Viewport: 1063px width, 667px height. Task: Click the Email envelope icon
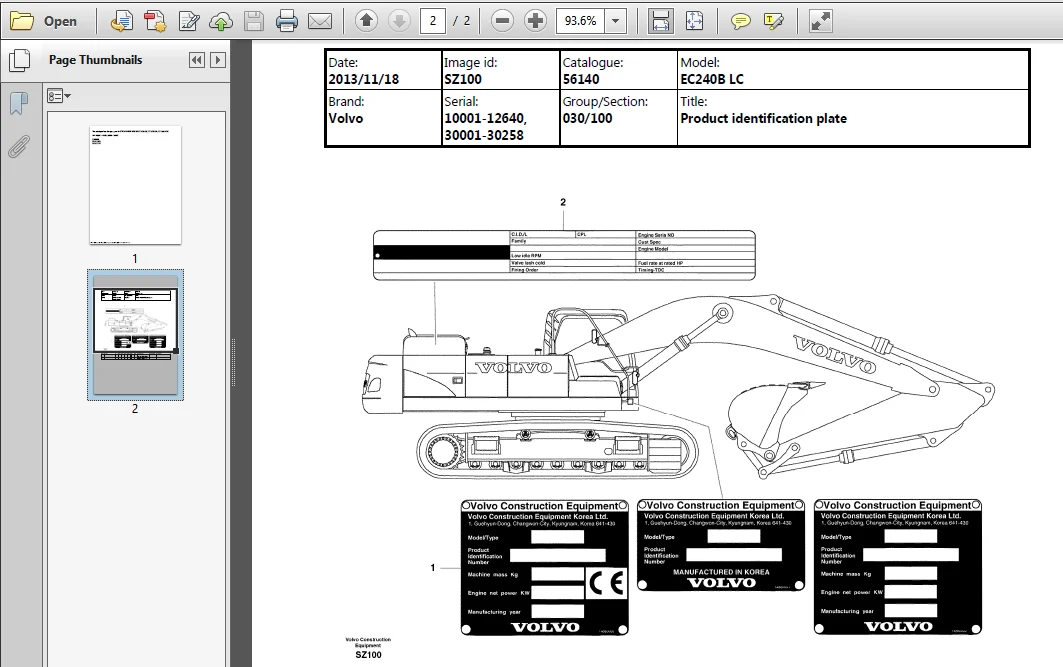320,21
